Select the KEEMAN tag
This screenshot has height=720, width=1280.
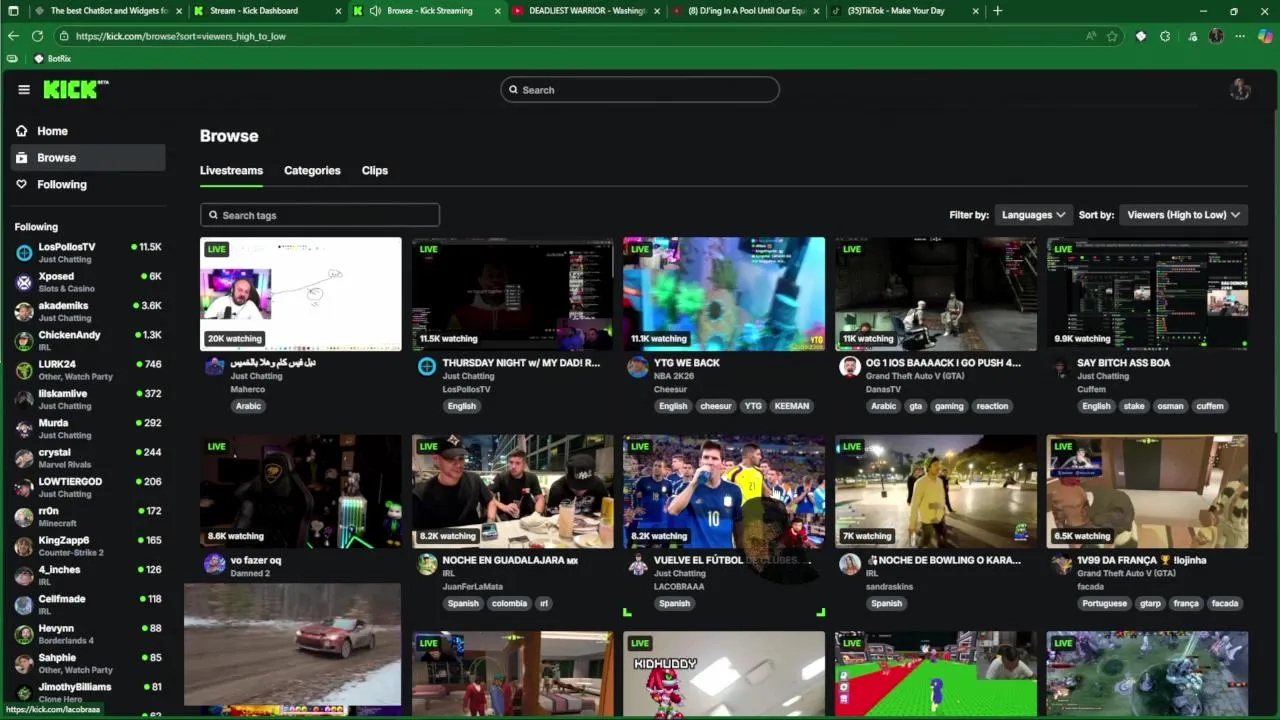[x=791, y=406]
